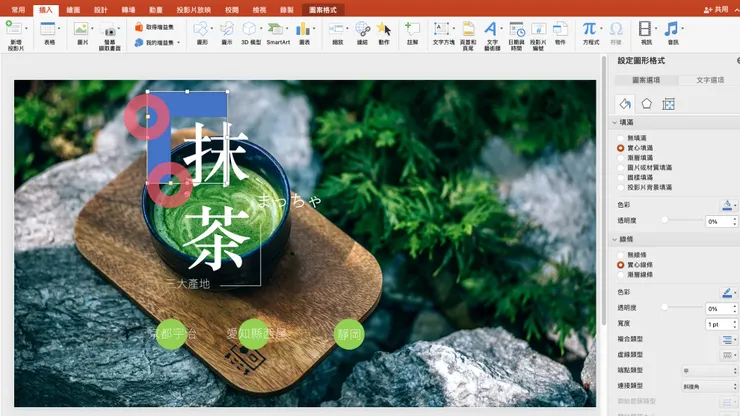
Task: Select the 無線條 (No line) radio button
Action: [621, 255]
